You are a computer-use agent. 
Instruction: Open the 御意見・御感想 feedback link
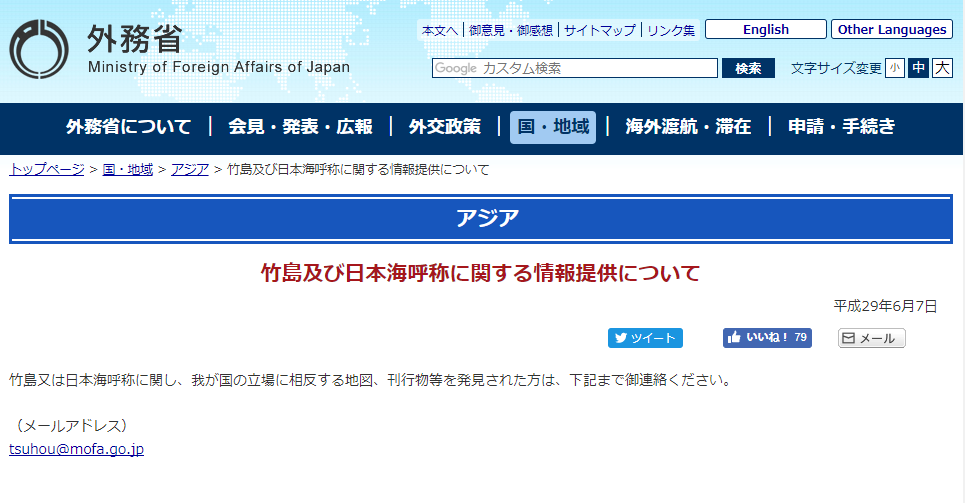pos(510,30)
